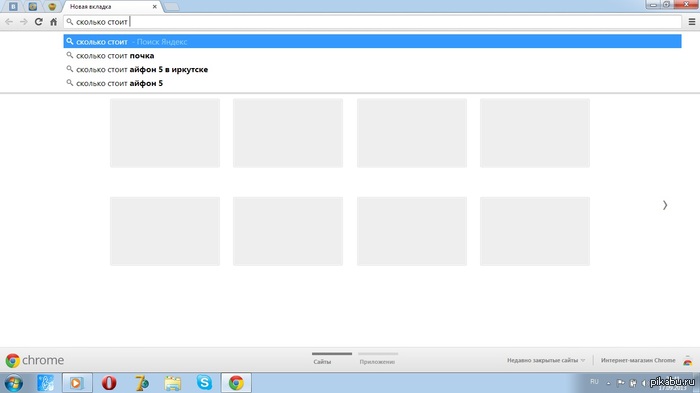Open the Windows Start orb
The image size is (700, 393).
pos(13,383)
